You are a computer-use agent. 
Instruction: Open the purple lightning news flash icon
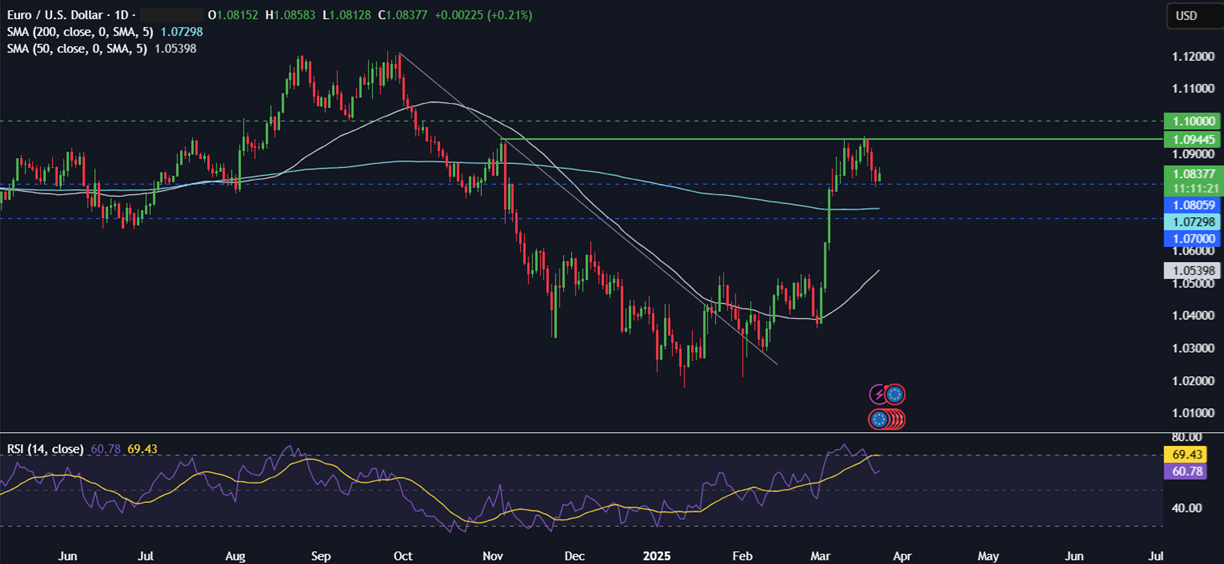coord(879,394)
